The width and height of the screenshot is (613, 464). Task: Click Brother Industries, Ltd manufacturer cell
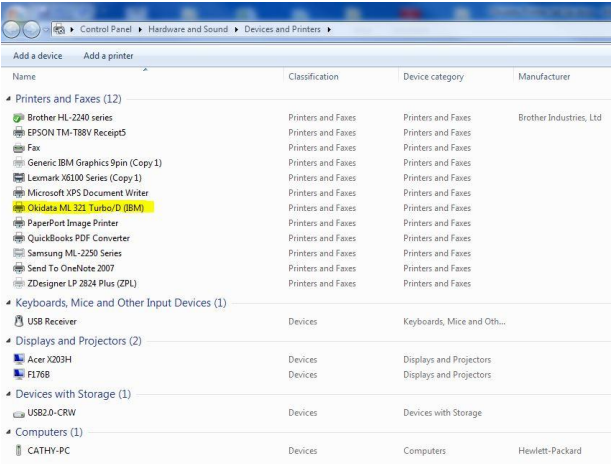click(560, 118)
